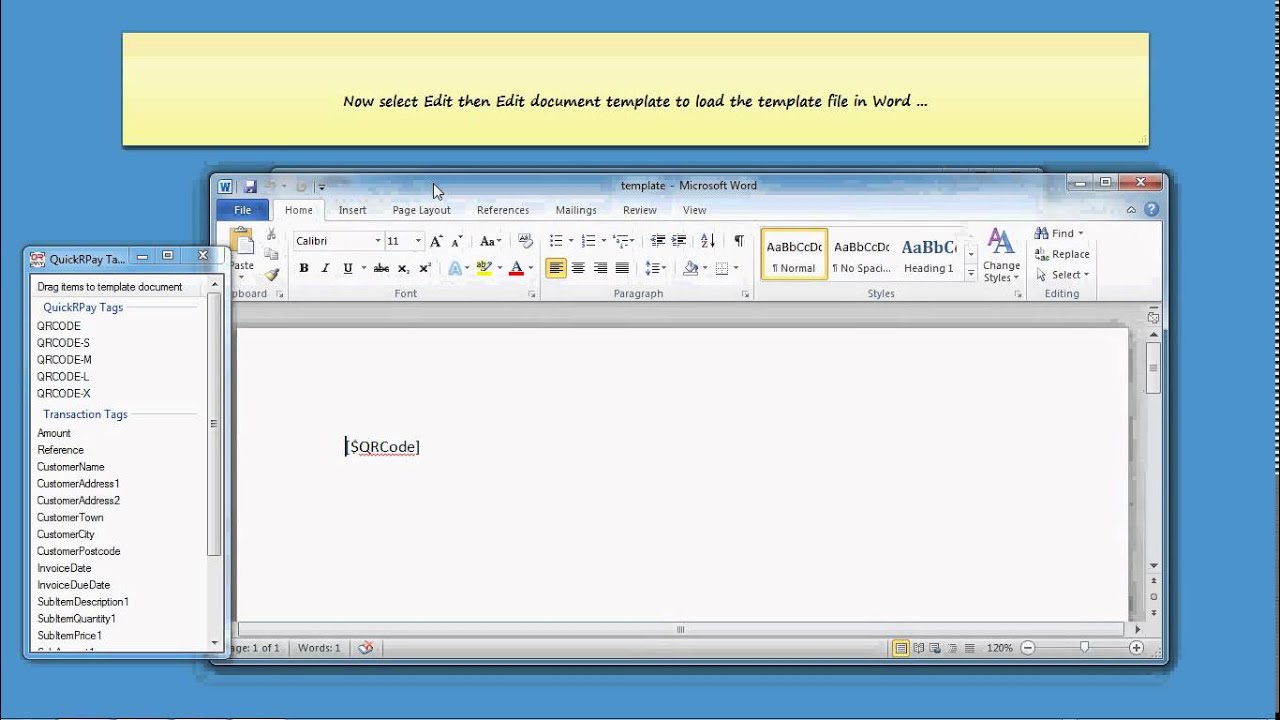
Task: Open the Select dropdown in Editing group
Action: point(1063,275)
